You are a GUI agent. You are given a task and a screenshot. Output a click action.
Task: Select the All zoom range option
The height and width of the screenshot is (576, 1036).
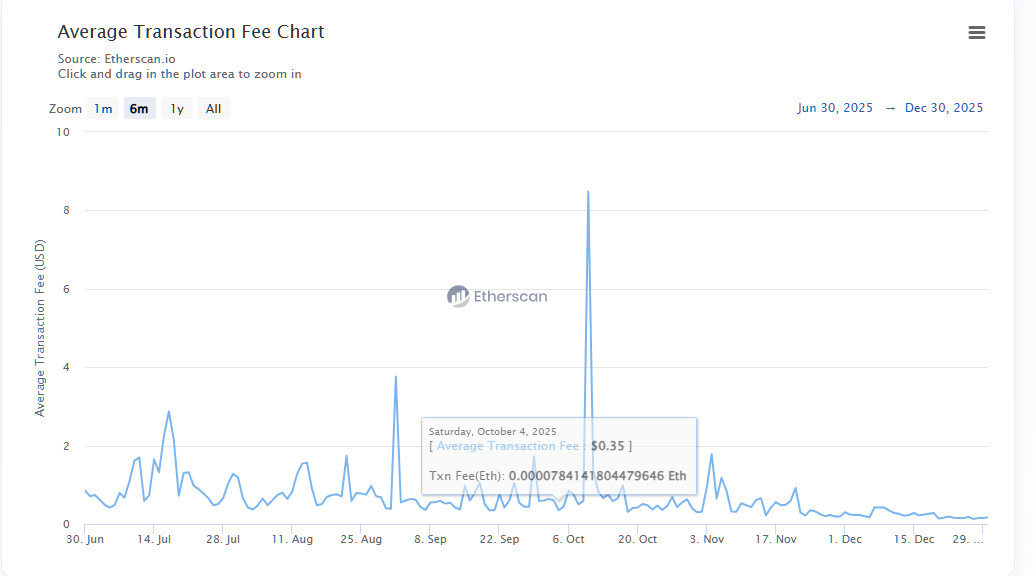coord(213,108)
